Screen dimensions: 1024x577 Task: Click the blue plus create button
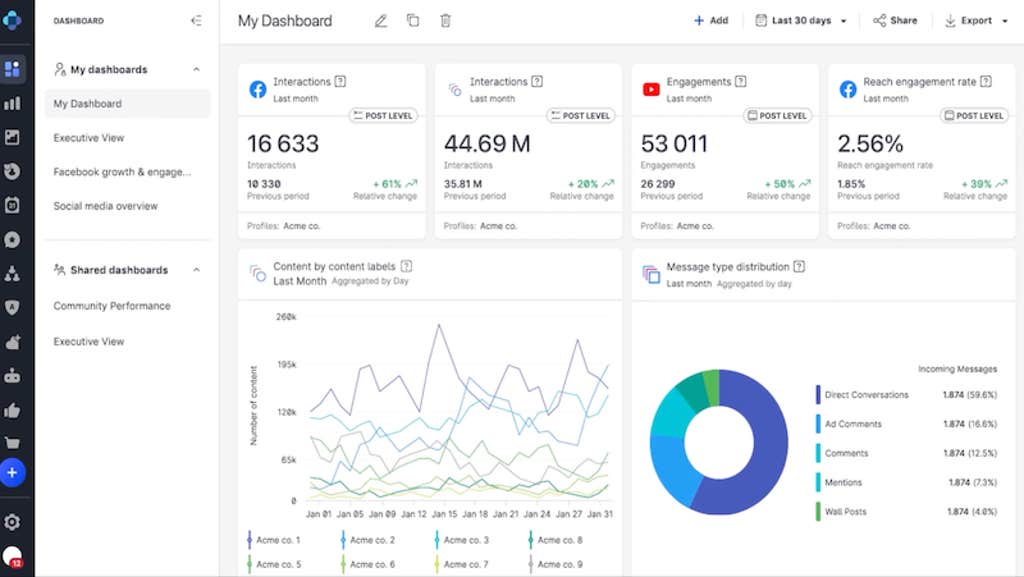click(13, 473)
